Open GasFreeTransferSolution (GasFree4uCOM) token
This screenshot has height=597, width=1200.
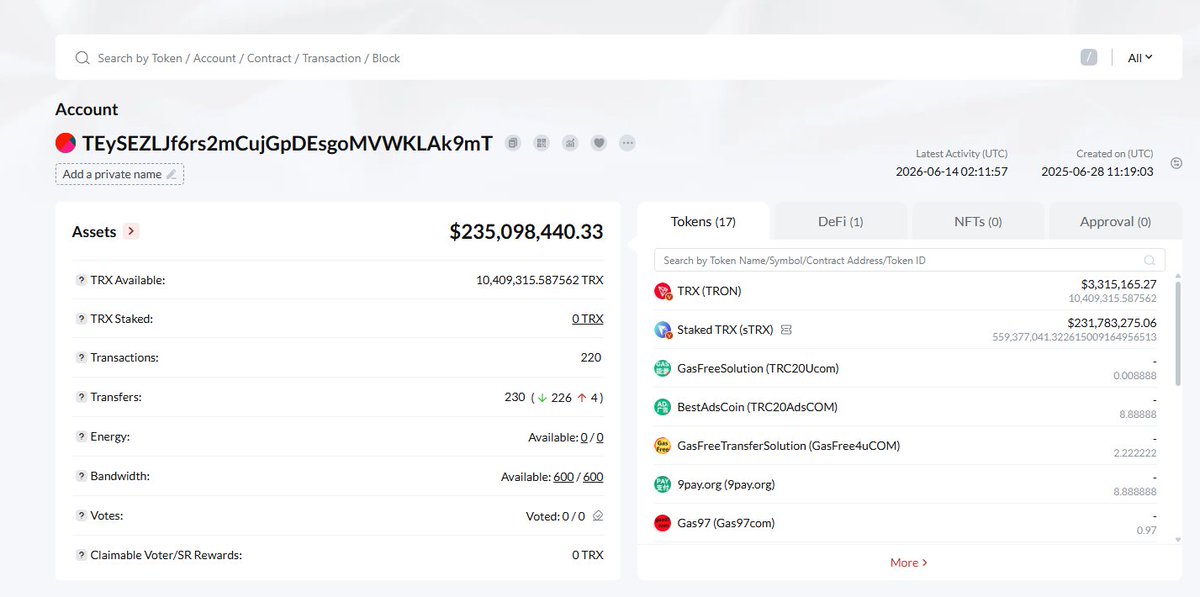point(789,445)
